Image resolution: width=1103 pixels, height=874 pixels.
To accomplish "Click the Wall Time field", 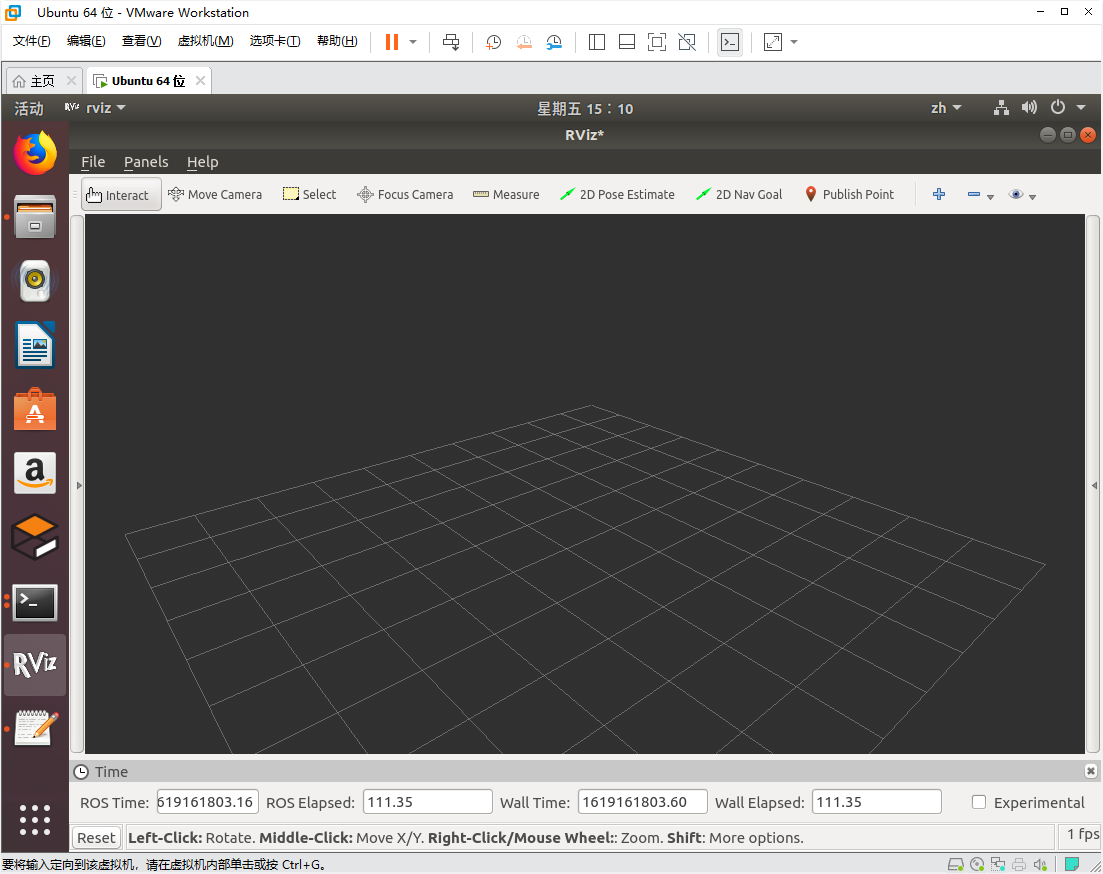I will 642,802.
